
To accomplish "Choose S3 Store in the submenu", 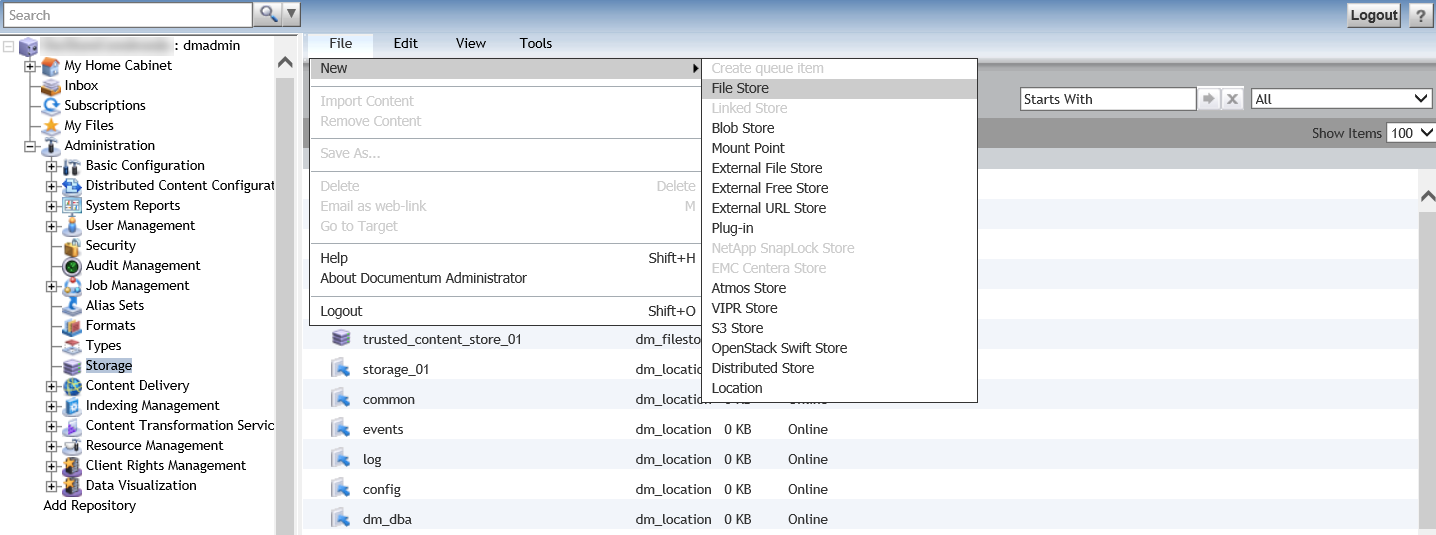I will coord(737,328).
